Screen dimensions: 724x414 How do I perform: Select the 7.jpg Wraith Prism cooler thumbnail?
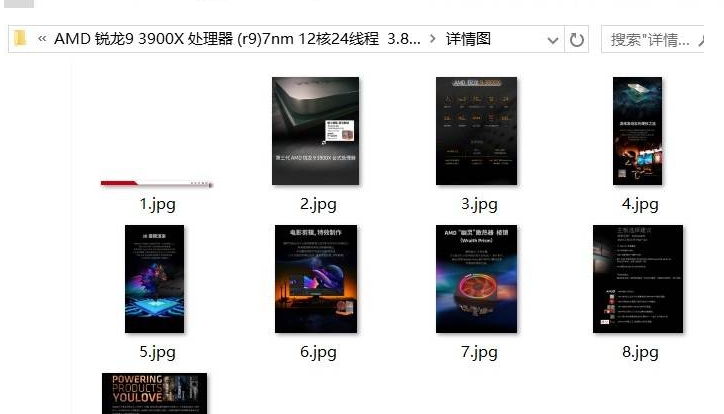(x=477, y=279)
